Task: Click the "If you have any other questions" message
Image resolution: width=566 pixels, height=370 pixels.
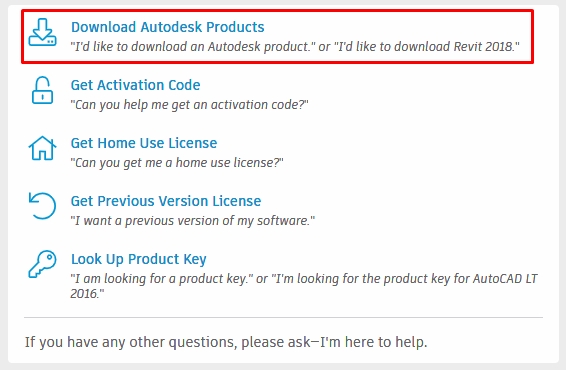Action: pyautogui.click(x=226, y=342)
